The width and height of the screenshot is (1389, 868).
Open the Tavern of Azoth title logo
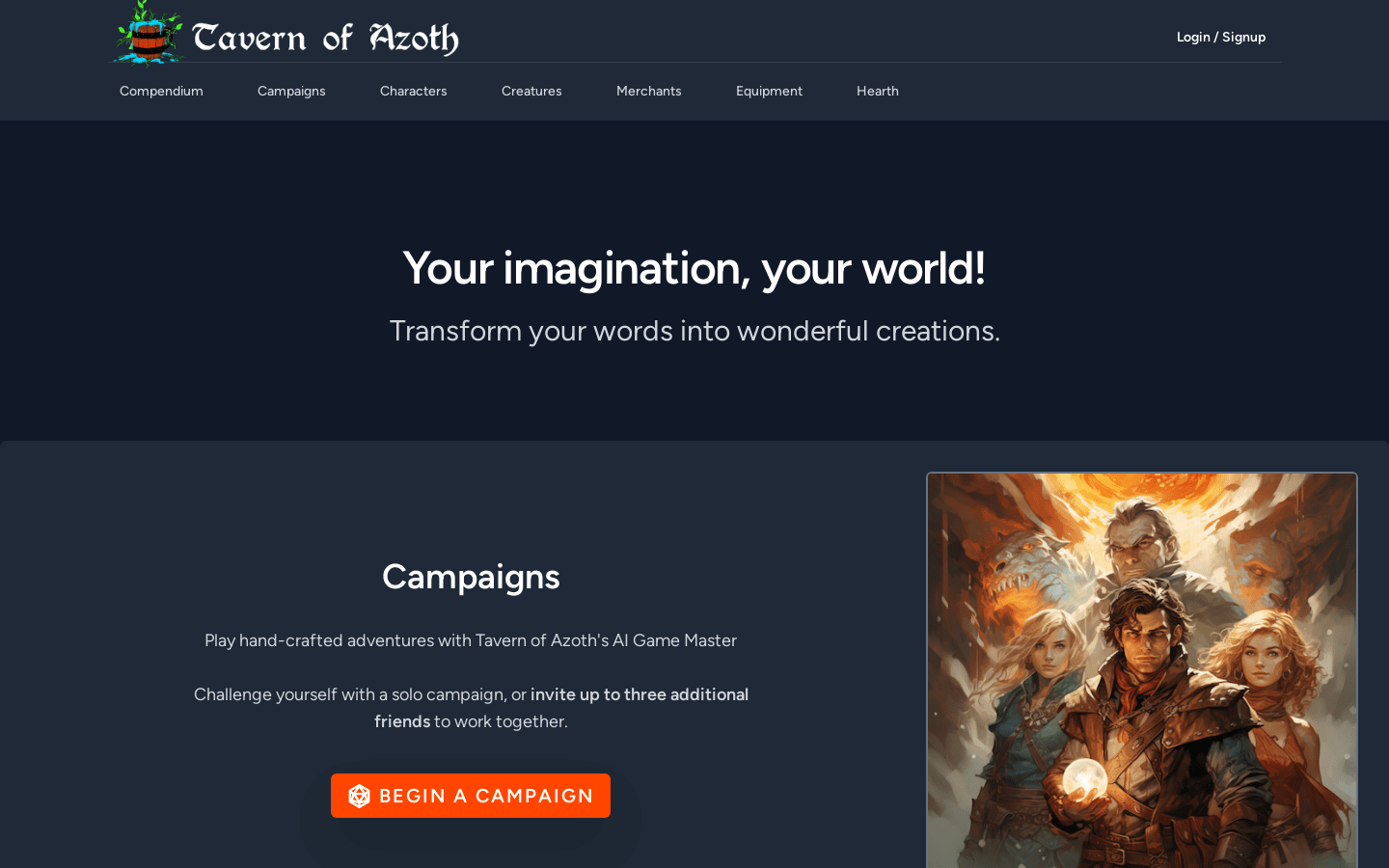coord(325,38)
